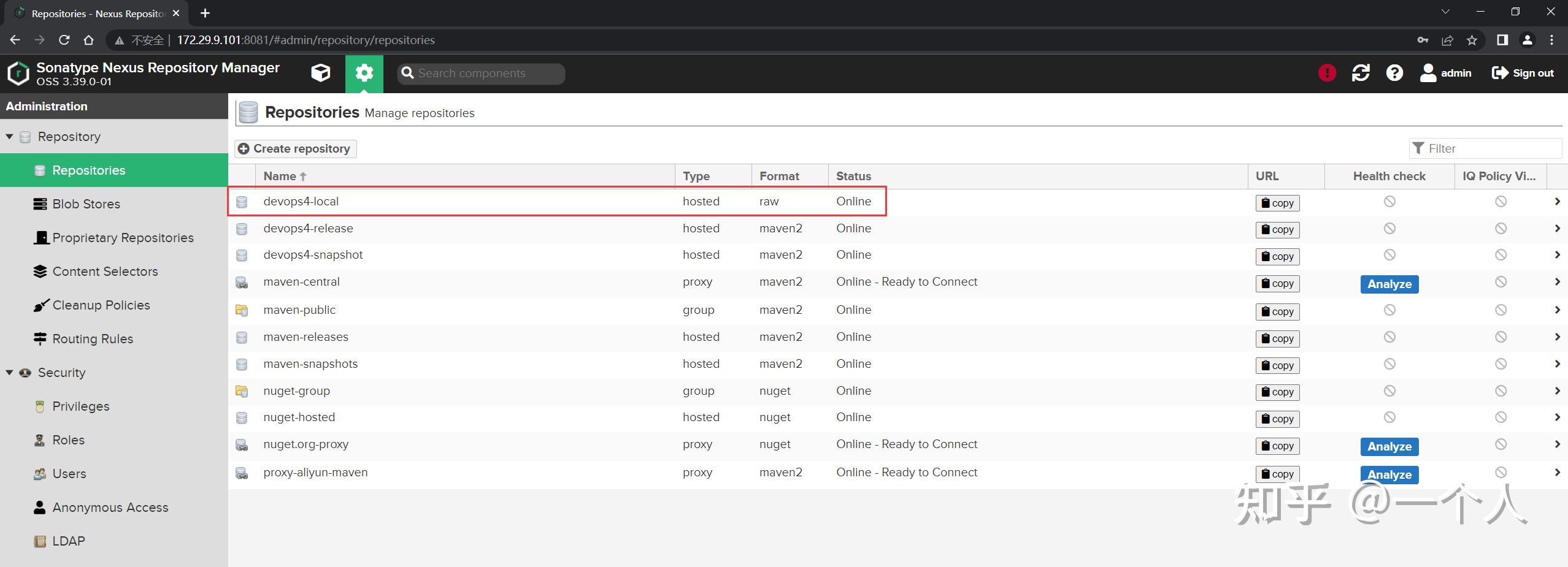Expand the maven-central row chevron
The image size is (1568, 567).
click(x=1557, y=282)
